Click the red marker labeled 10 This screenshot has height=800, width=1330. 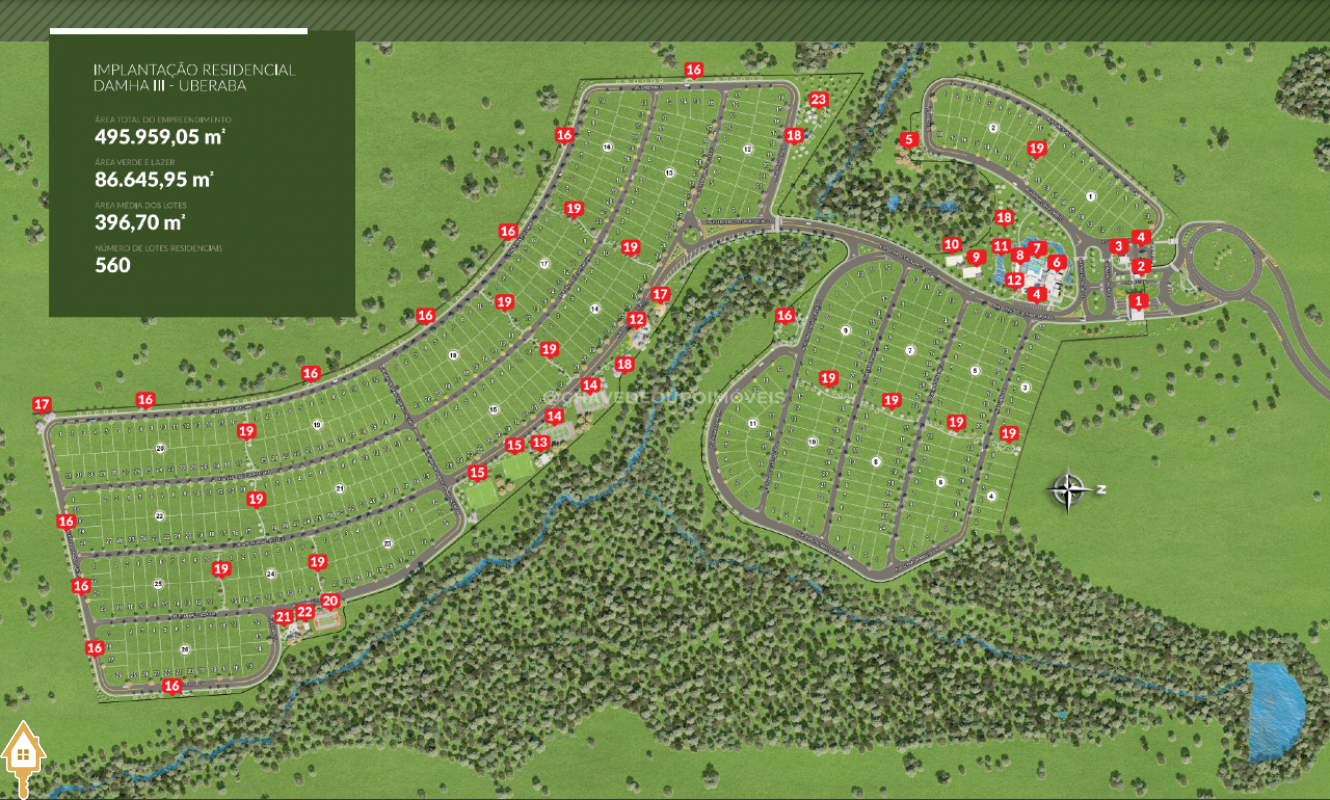tap(951, 244)
